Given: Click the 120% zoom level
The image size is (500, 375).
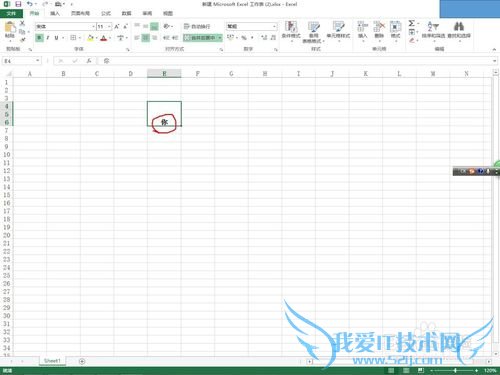Looking at the screenshot, I should [490, 371].
